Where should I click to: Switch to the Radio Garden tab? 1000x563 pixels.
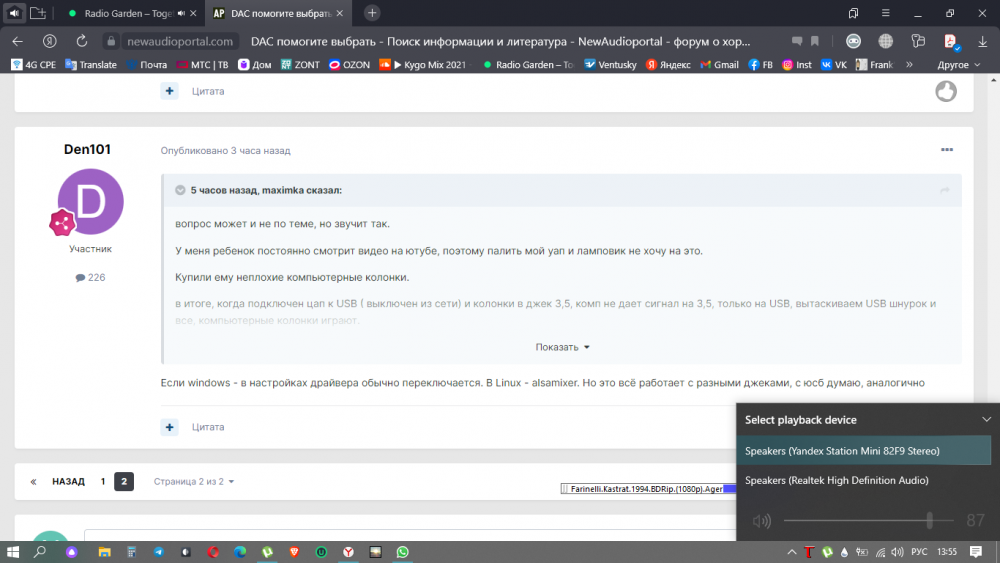[128, 14]
